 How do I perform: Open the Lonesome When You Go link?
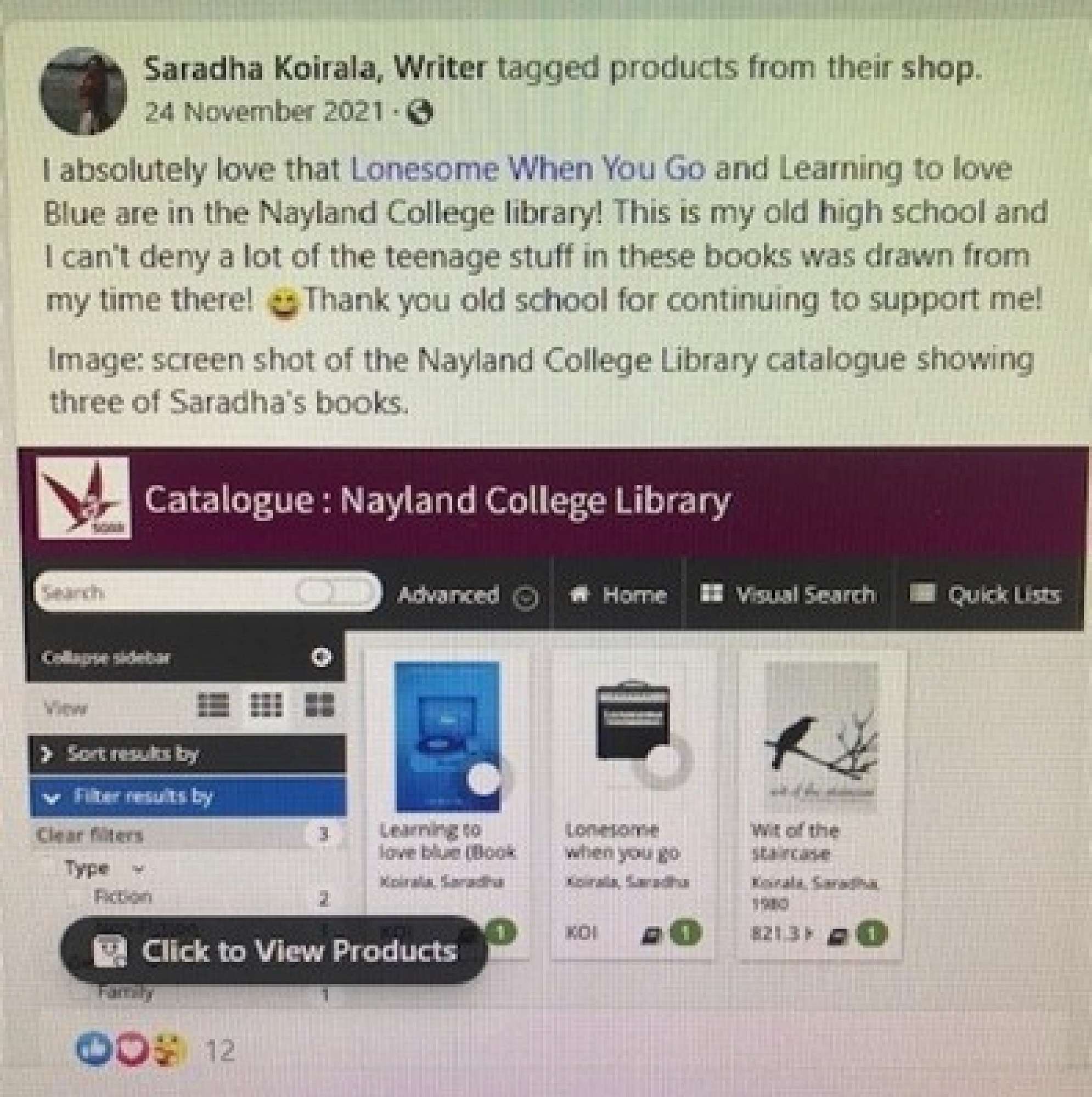528,169
